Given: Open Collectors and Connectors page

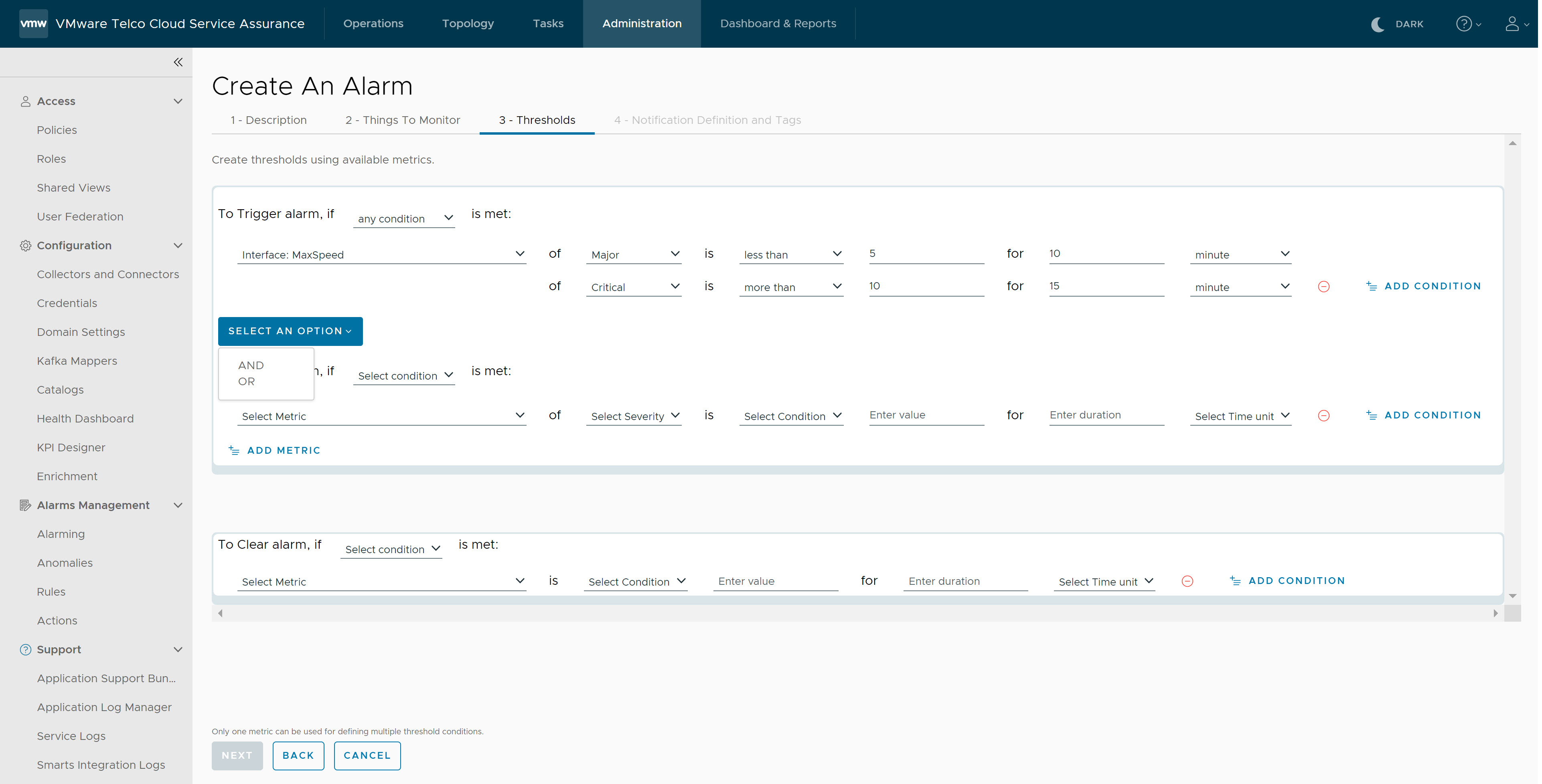Looking at the screenshot, I should click(x=108, y=274).
